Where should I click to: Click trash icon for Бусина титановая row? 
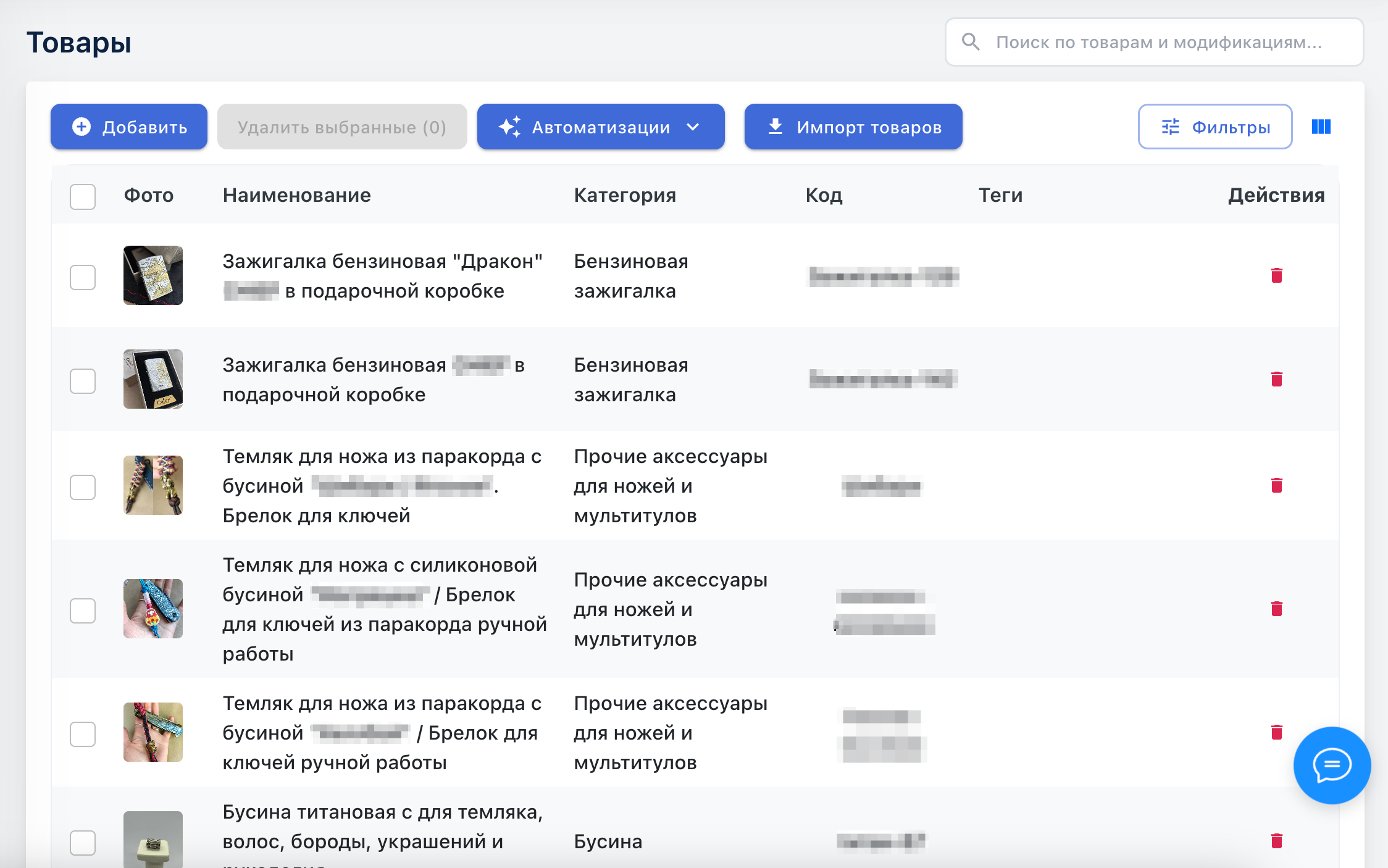coord(1276,841)
